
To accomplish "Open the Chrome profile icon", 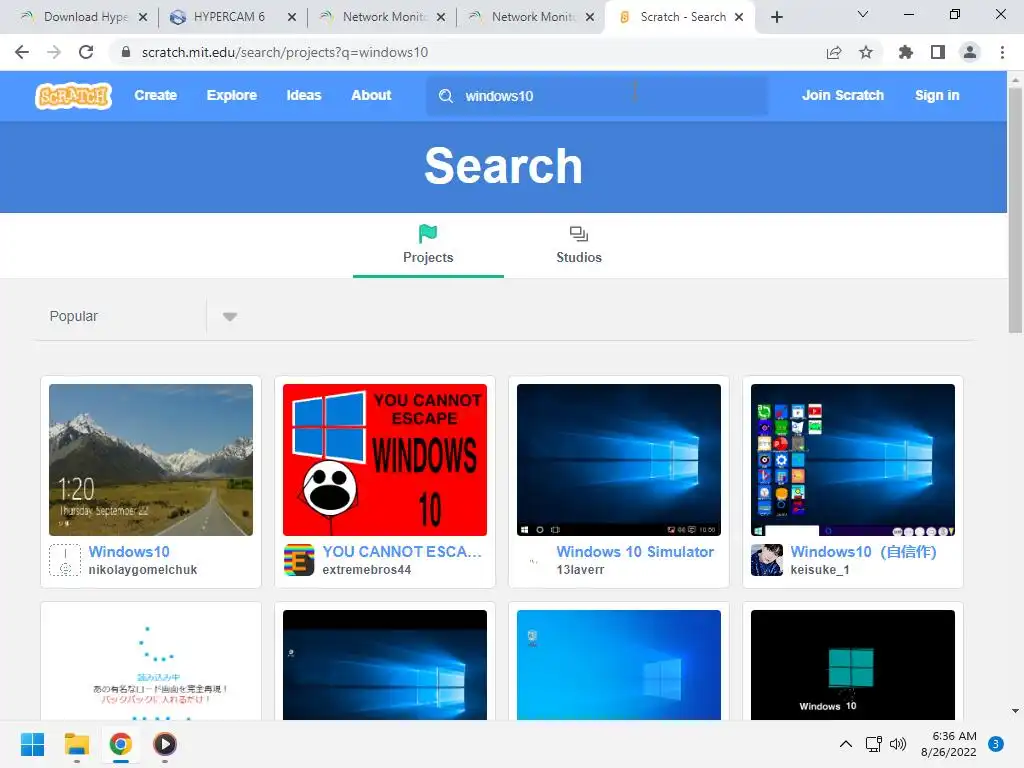I will click(x=970, y=52).
